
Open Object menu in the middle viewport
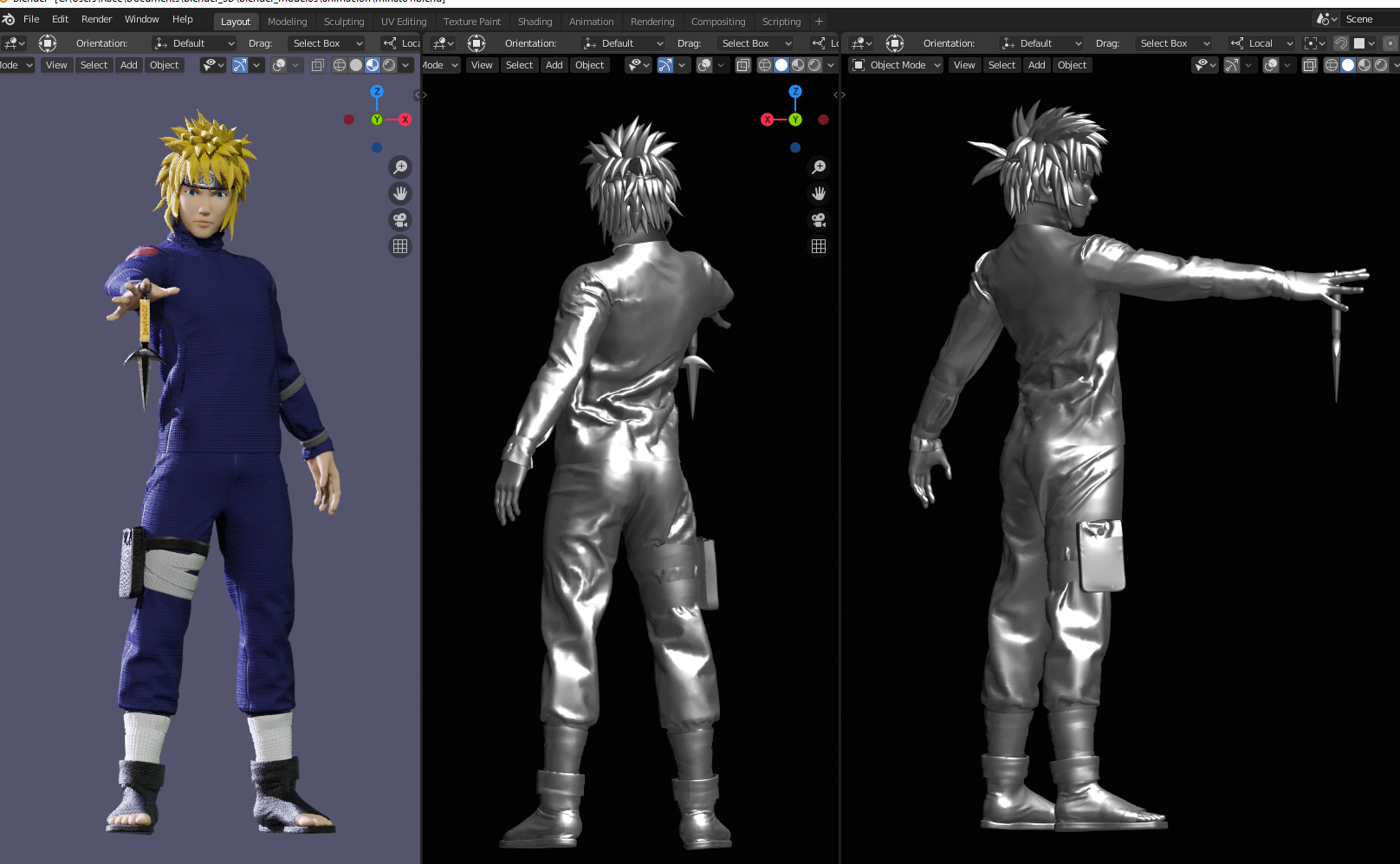[x=589, y=65]
